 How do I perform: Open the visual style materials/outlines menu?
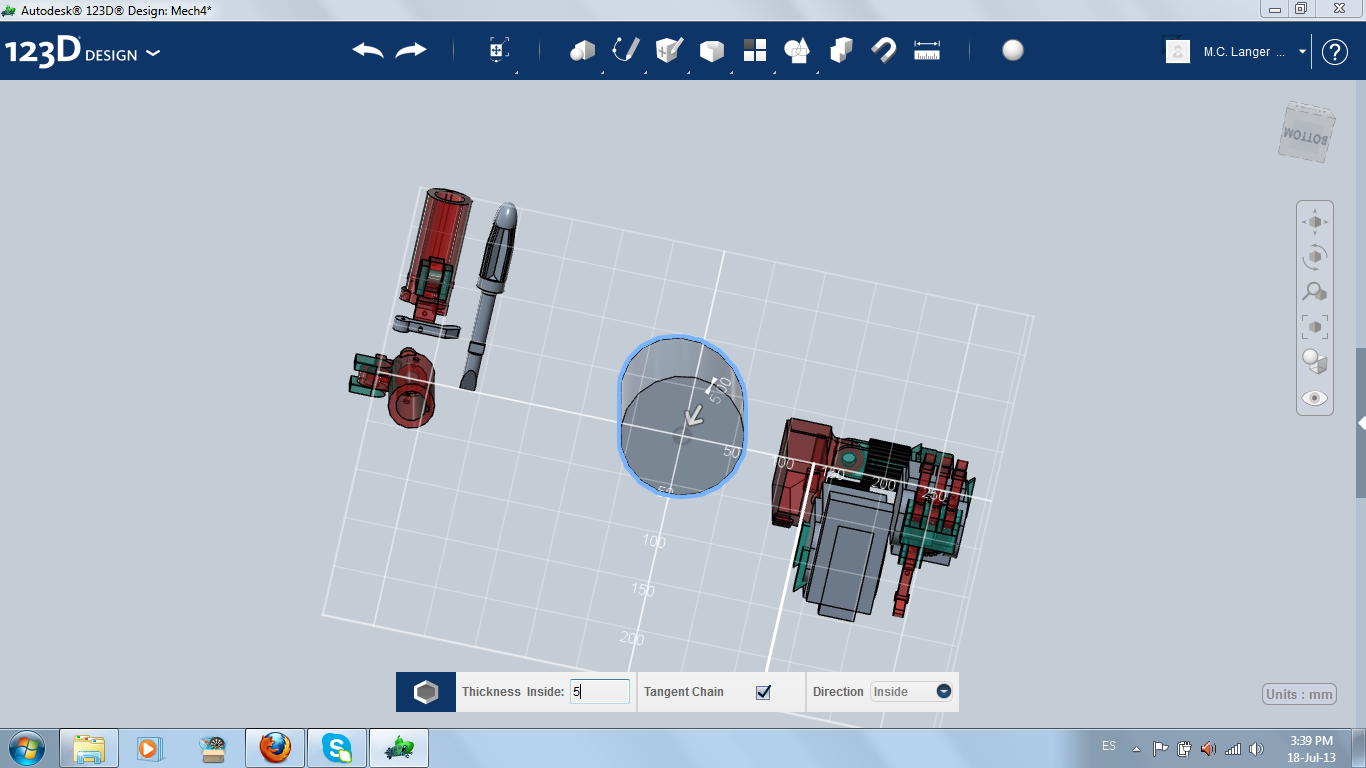tap(1315, 362)
